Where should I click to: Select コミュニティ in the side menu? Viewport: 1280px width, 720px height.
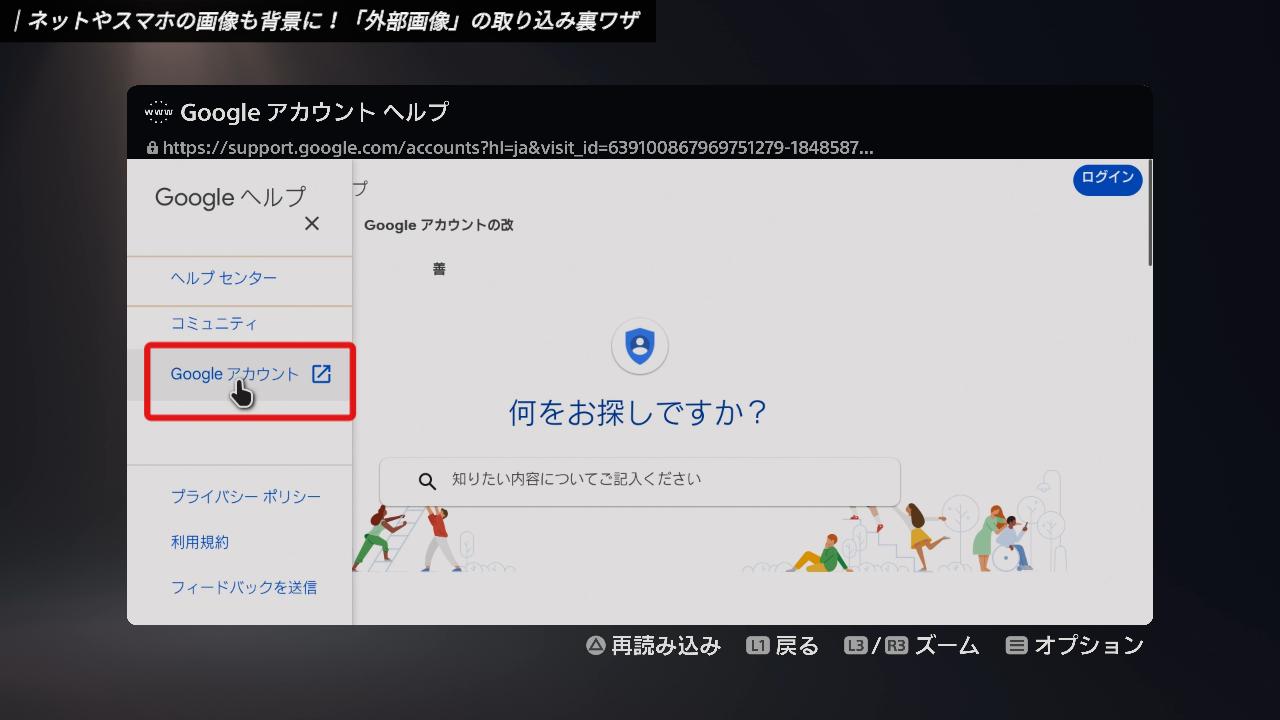click(x=213, y=324)
